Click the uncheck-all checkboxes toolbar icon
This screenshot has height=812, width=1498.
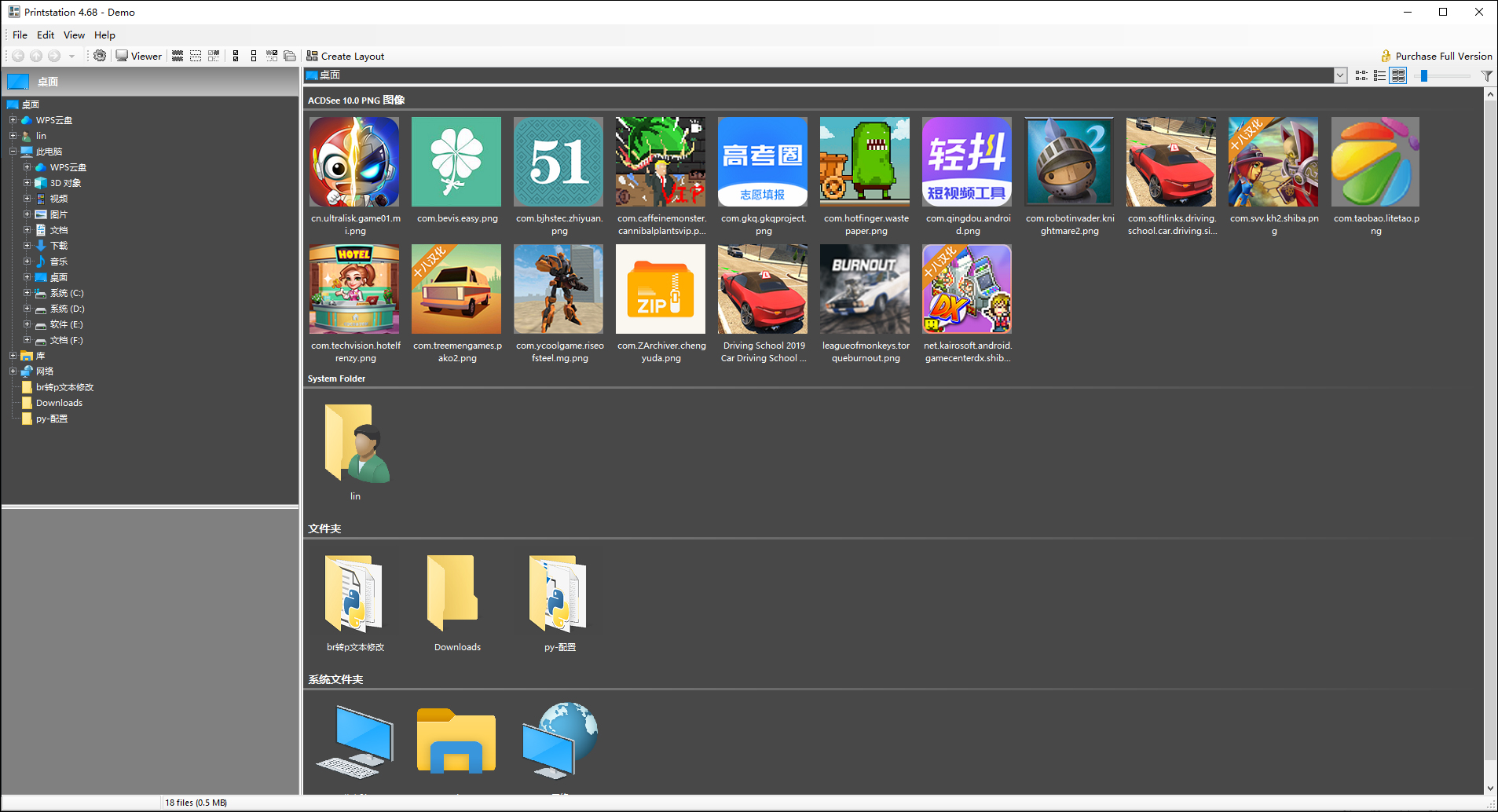tap(254, 56)
